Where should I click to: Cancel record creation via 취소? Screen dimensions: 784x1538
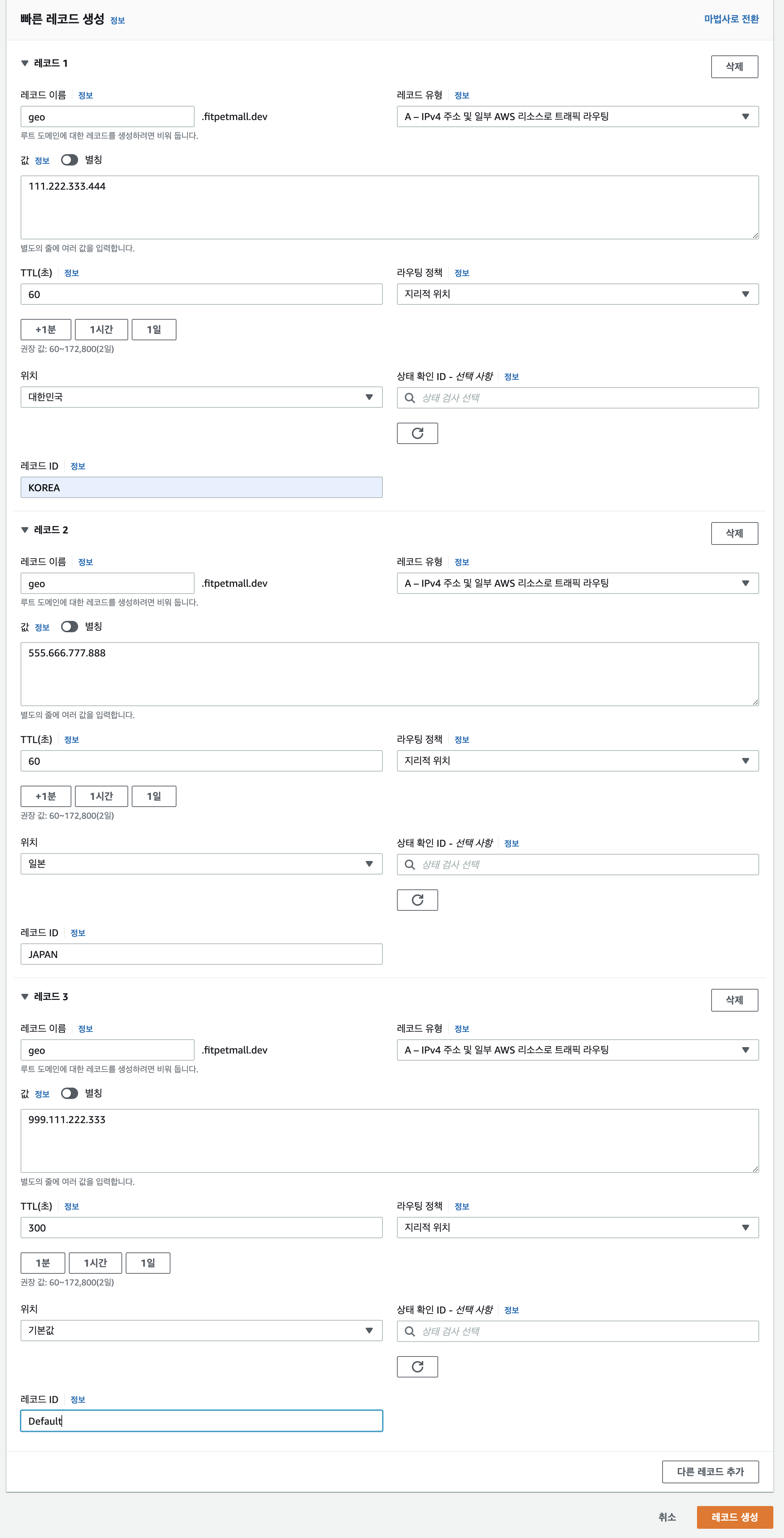click(668, 1516)
